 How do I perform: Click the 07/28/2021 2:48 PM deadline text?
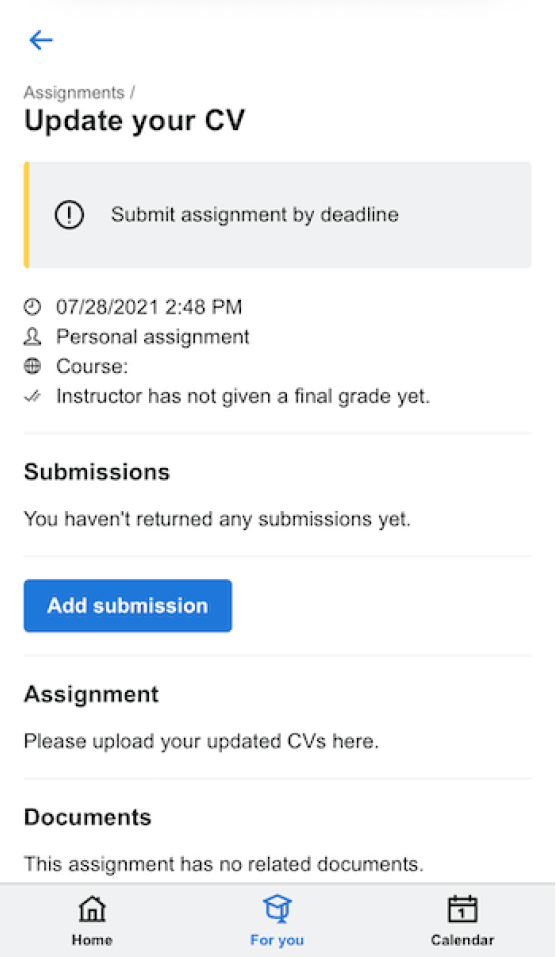click(149, 306)
